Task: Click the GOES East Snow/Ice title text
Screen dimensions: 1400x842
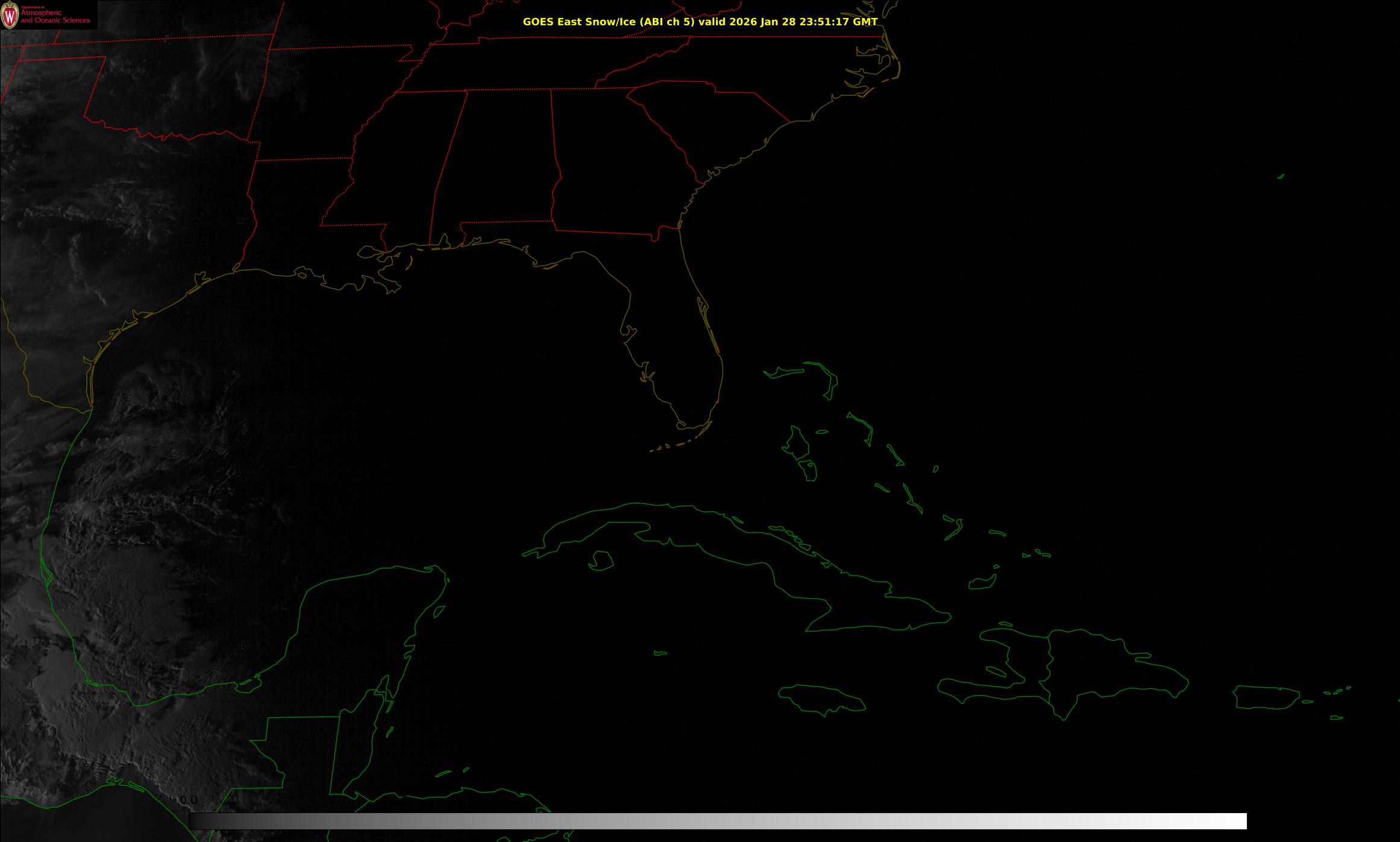Action: tap(699, 22)
